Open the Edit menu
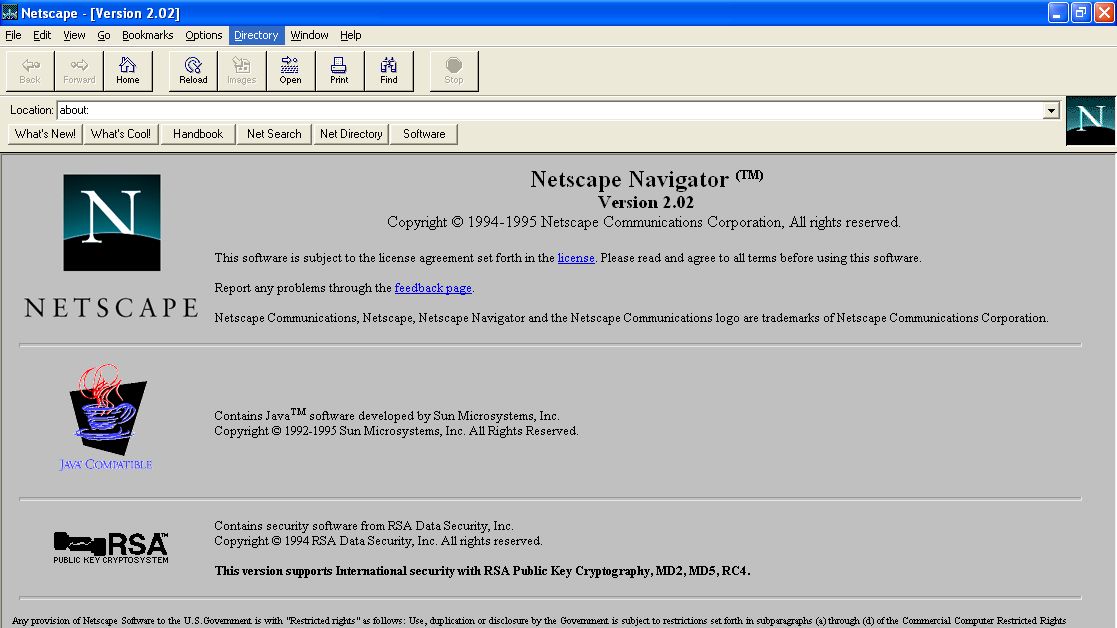Viewport: 1117px width, 628px height. click(42, 35)
